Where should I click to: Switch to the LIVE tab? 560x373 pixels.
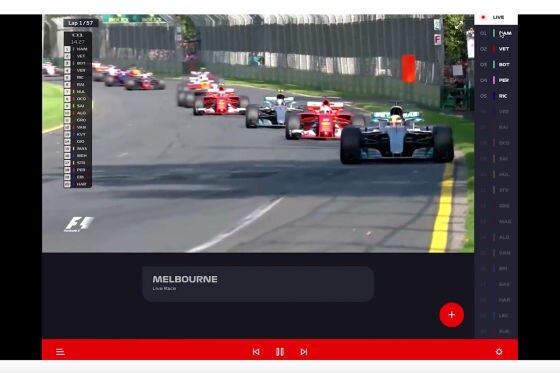pyautogui.click(x=496, y=18)
